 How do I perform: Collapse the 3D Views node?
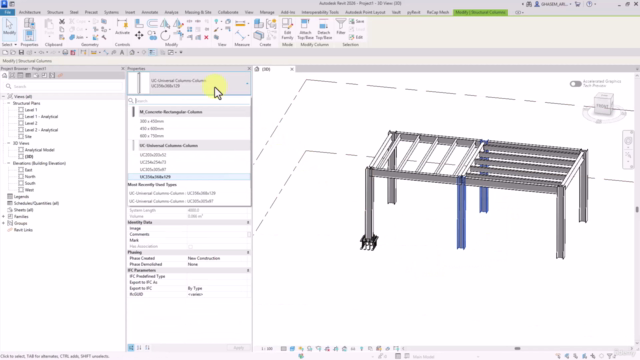point(9,143)
